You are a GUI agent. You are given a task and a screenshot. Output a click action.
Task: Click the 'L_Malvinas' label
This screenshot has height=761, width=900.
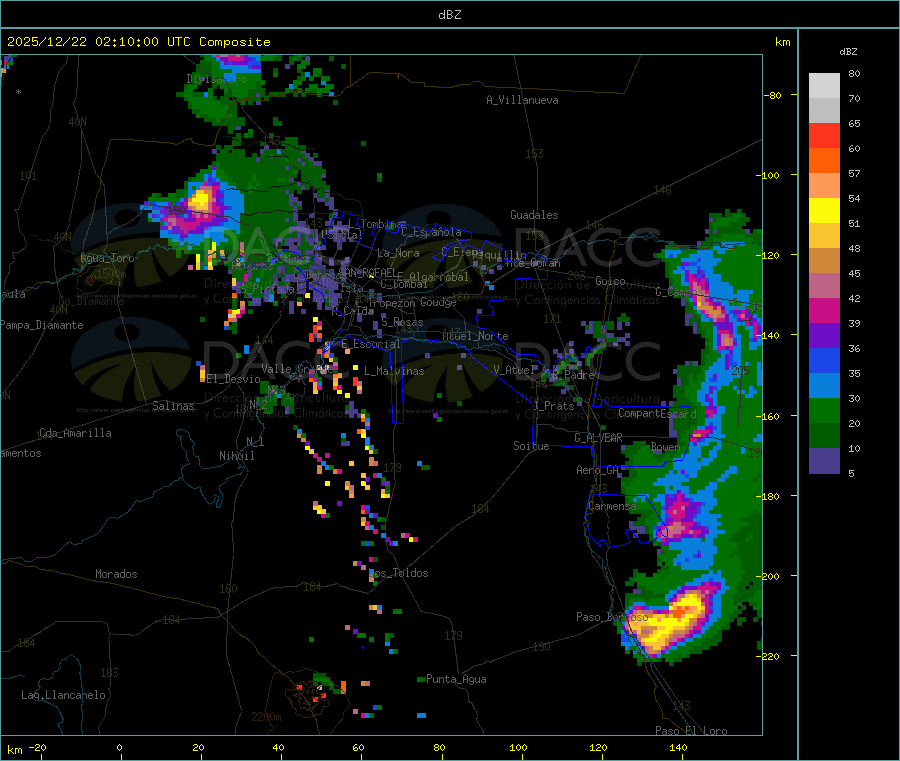pos(394,371)
